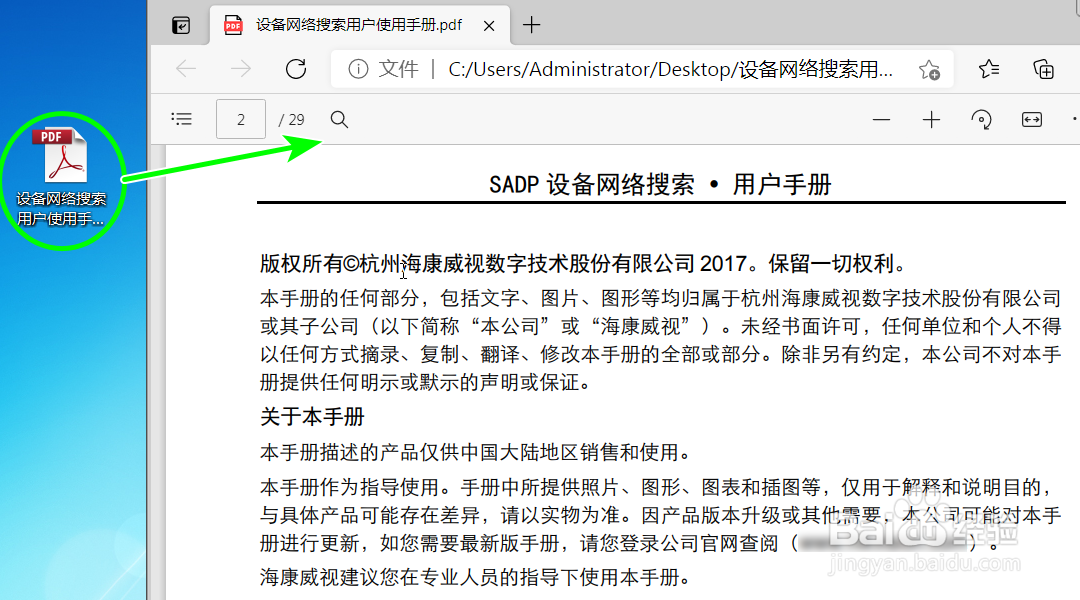
Task: Open the Collections panel
Action: click(1043, 69)
